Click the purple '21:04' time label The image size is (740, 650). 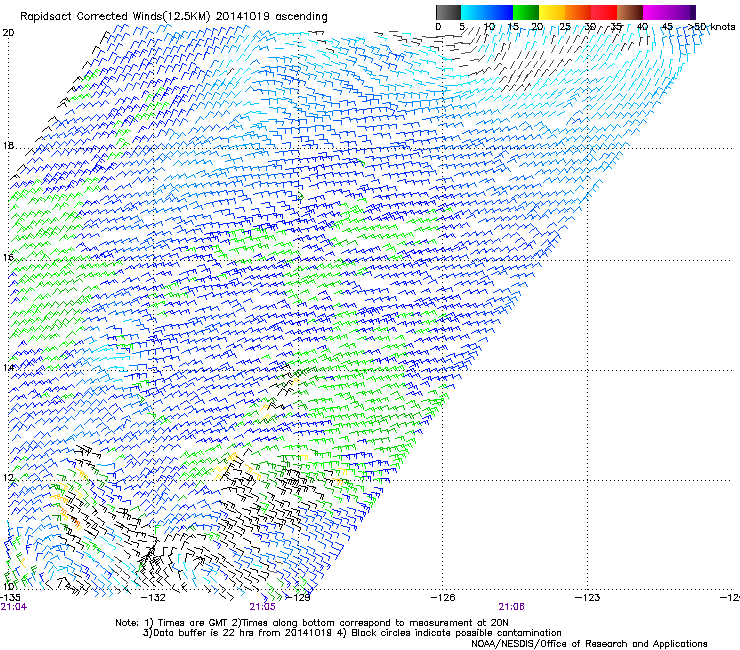pos(14,607)
